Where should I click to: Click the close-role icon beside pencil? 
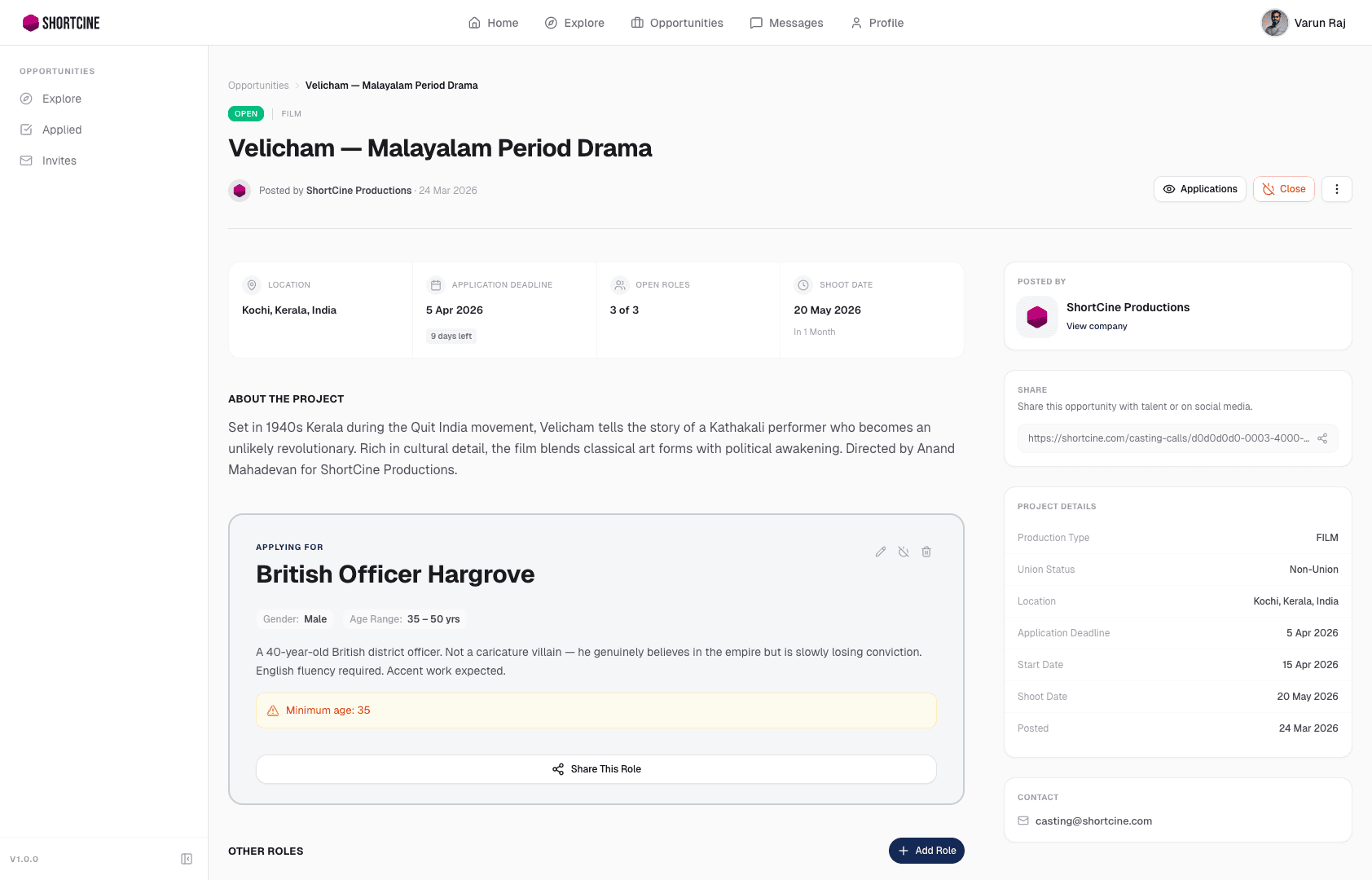click(x=904, y=552)
